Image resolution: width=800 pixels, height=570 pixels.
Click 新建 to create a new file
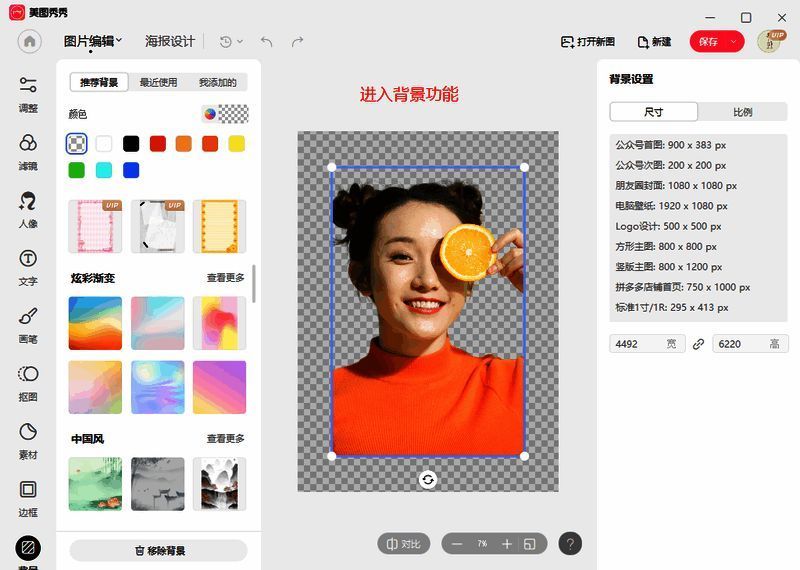point(654,42)
